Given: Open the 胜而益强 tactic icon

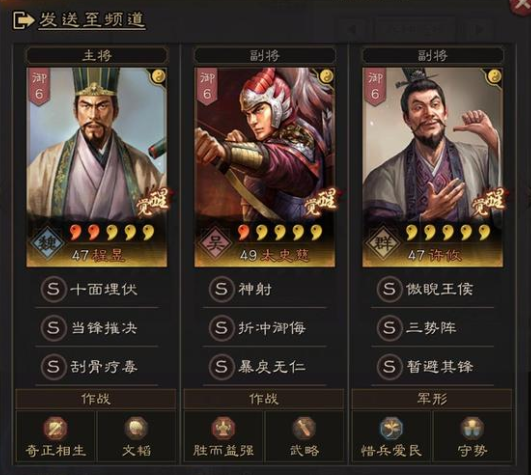Looking at the screenshot, I should [223, 428].
